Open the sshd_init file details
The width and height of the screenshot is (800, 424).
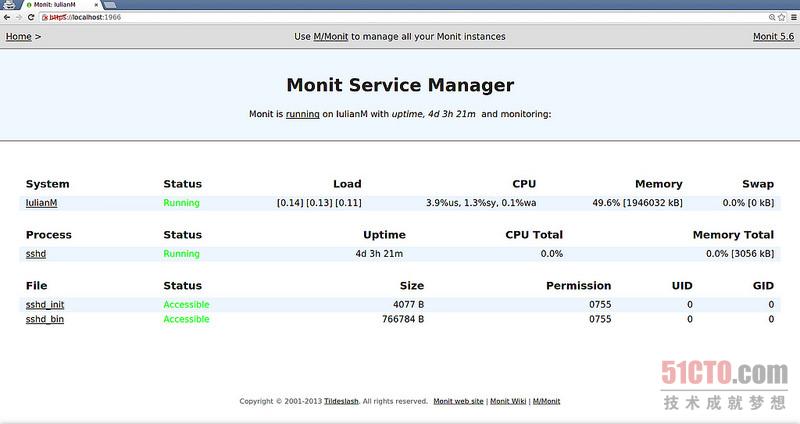pos(45,305)
